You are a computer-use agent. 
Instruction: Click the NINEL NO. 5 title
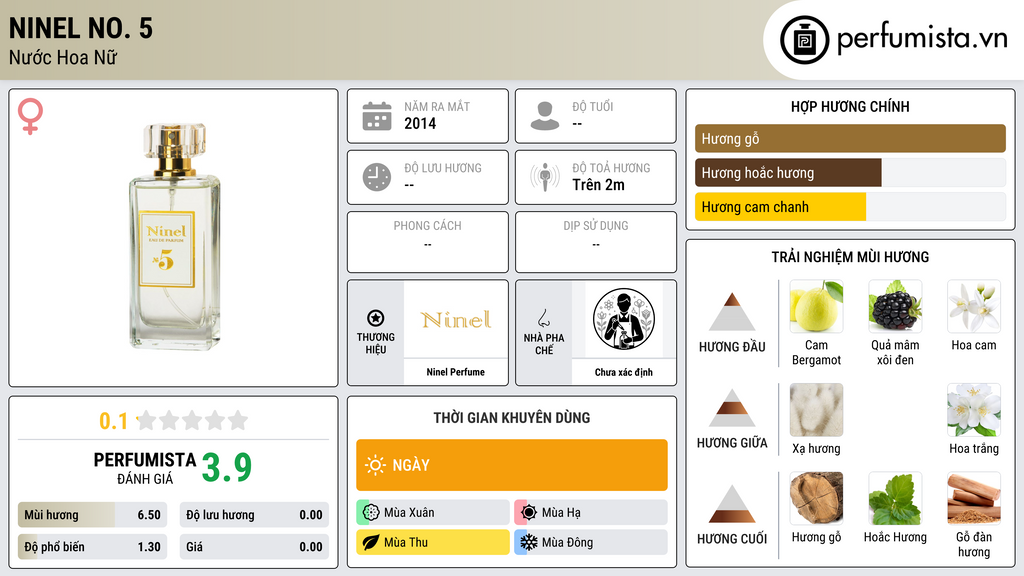point(81,29)
